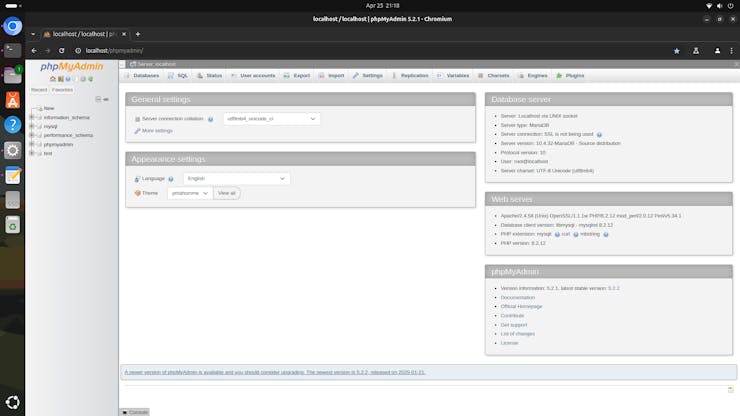Open help icon beside Language label
740x416 pixels.
click(171, 179)
